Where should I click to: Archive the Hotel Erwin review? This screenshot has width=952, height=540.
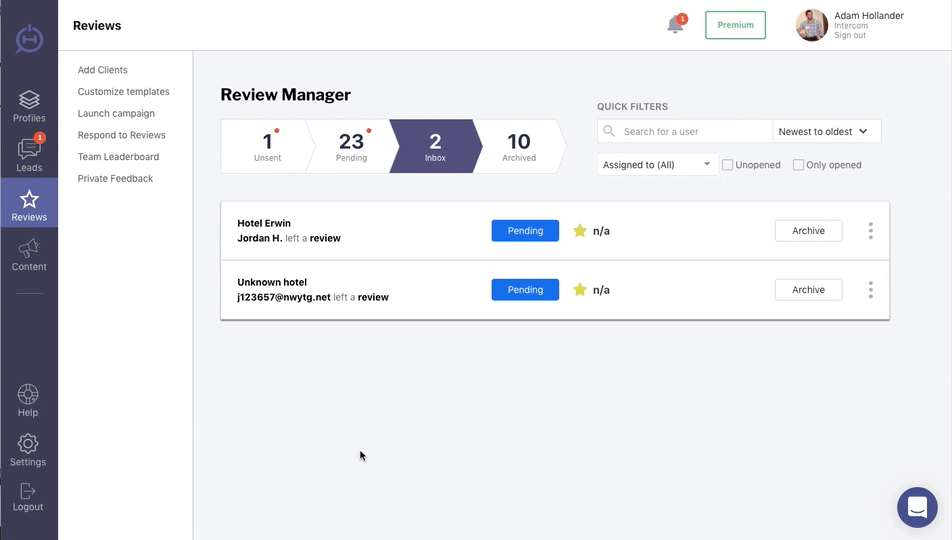pos(808,230)
